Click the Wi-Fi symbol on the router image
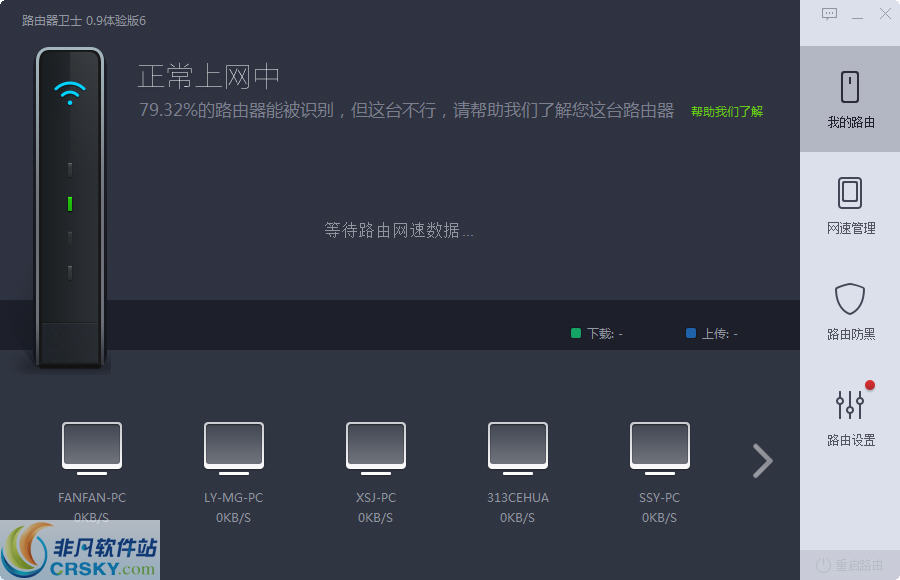Image resolution: width=900 pixels, height=580 pixels. pos(69,92)
